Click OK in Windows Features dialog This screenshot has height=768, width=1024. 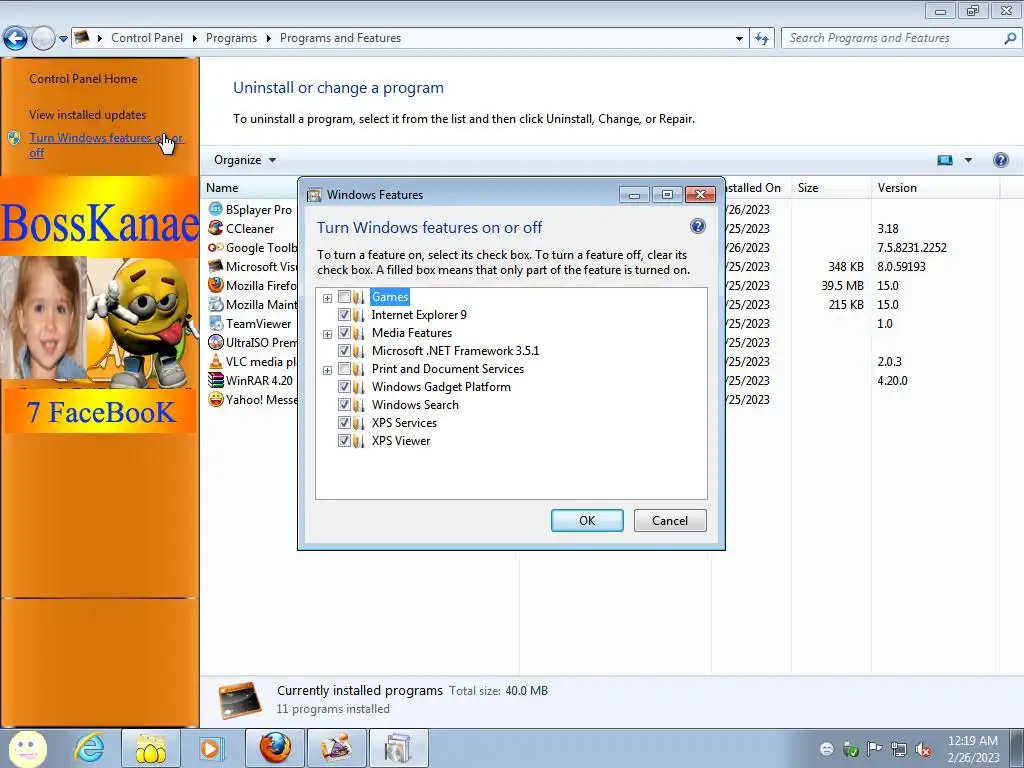[x=587, y=520]
